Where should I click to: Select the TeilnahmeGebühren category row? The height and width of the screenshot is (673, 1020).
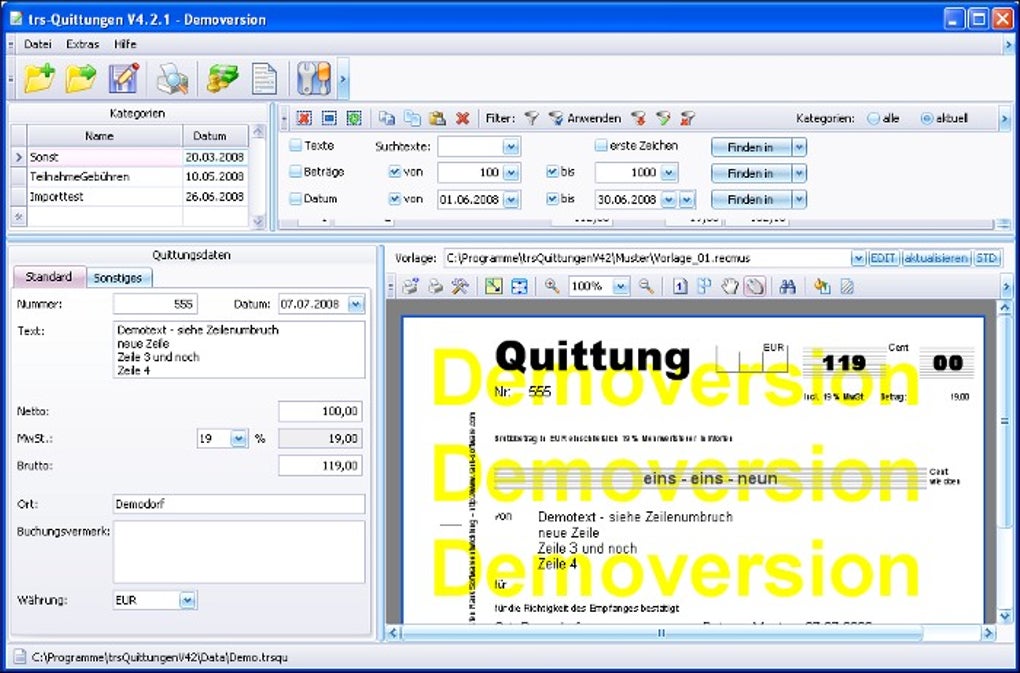click(137, 176)
